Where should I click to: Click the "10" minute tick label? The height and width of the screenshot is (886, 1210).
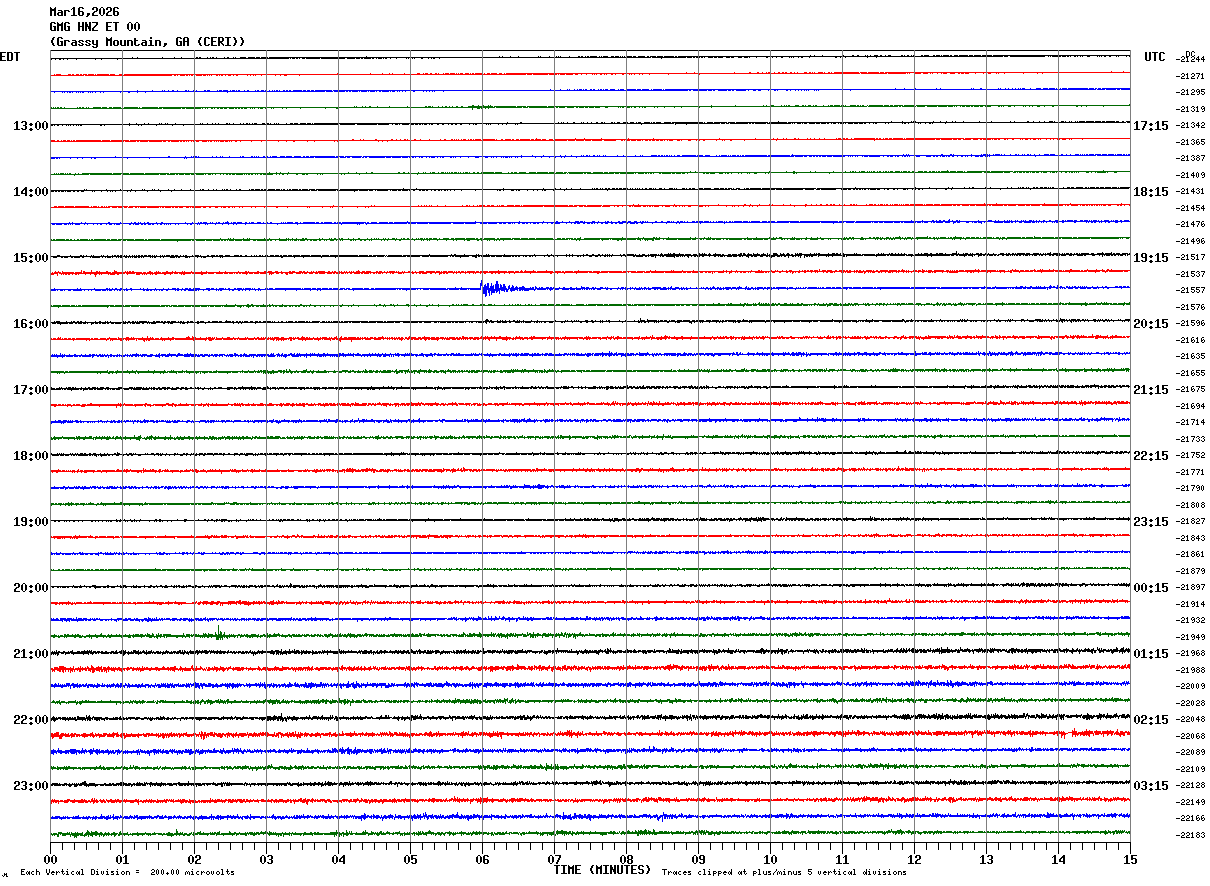click(x=770, y=859)
